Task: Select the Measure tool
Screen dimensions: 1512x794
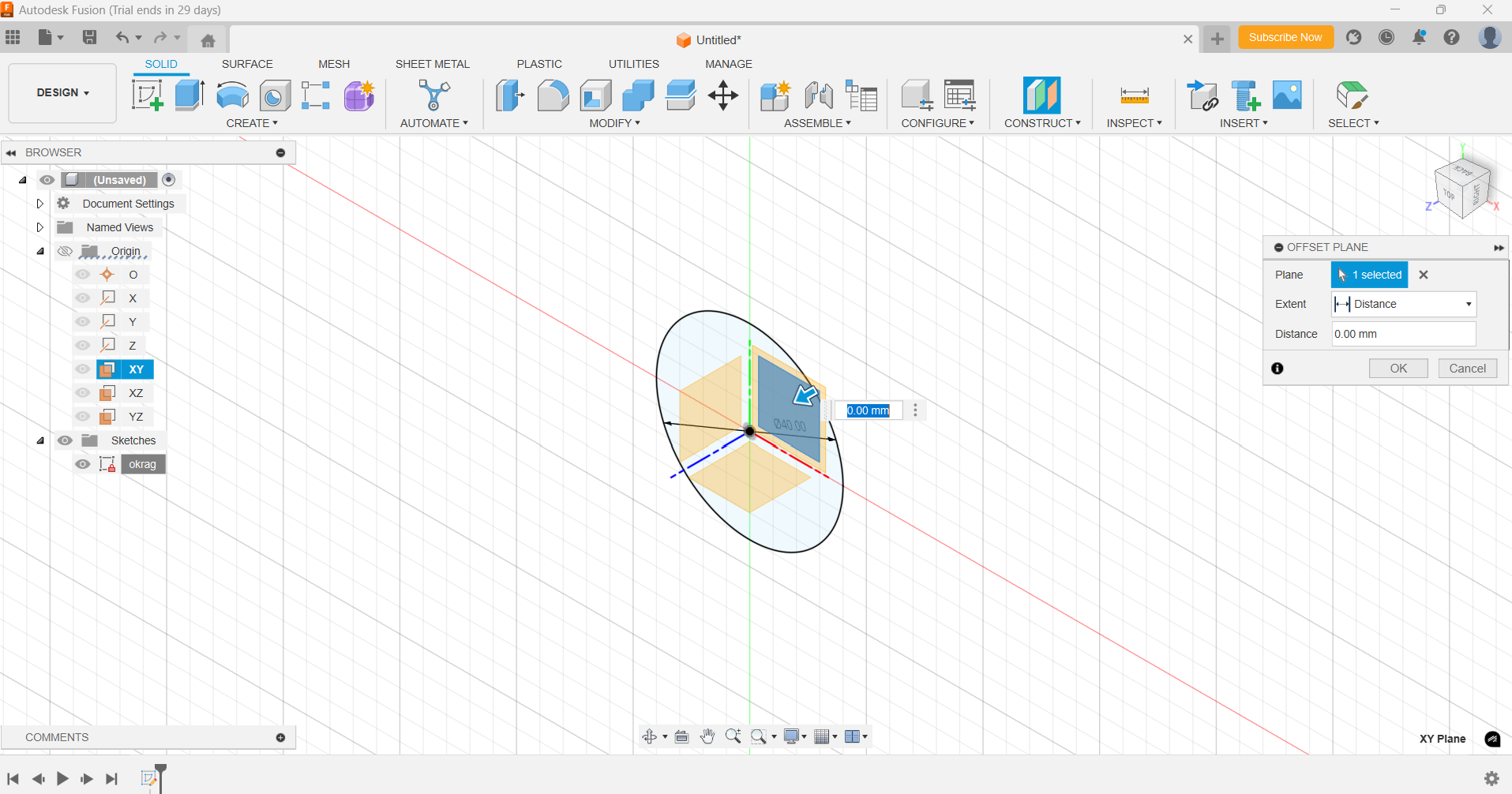Action: click(x=1135, y=96)
